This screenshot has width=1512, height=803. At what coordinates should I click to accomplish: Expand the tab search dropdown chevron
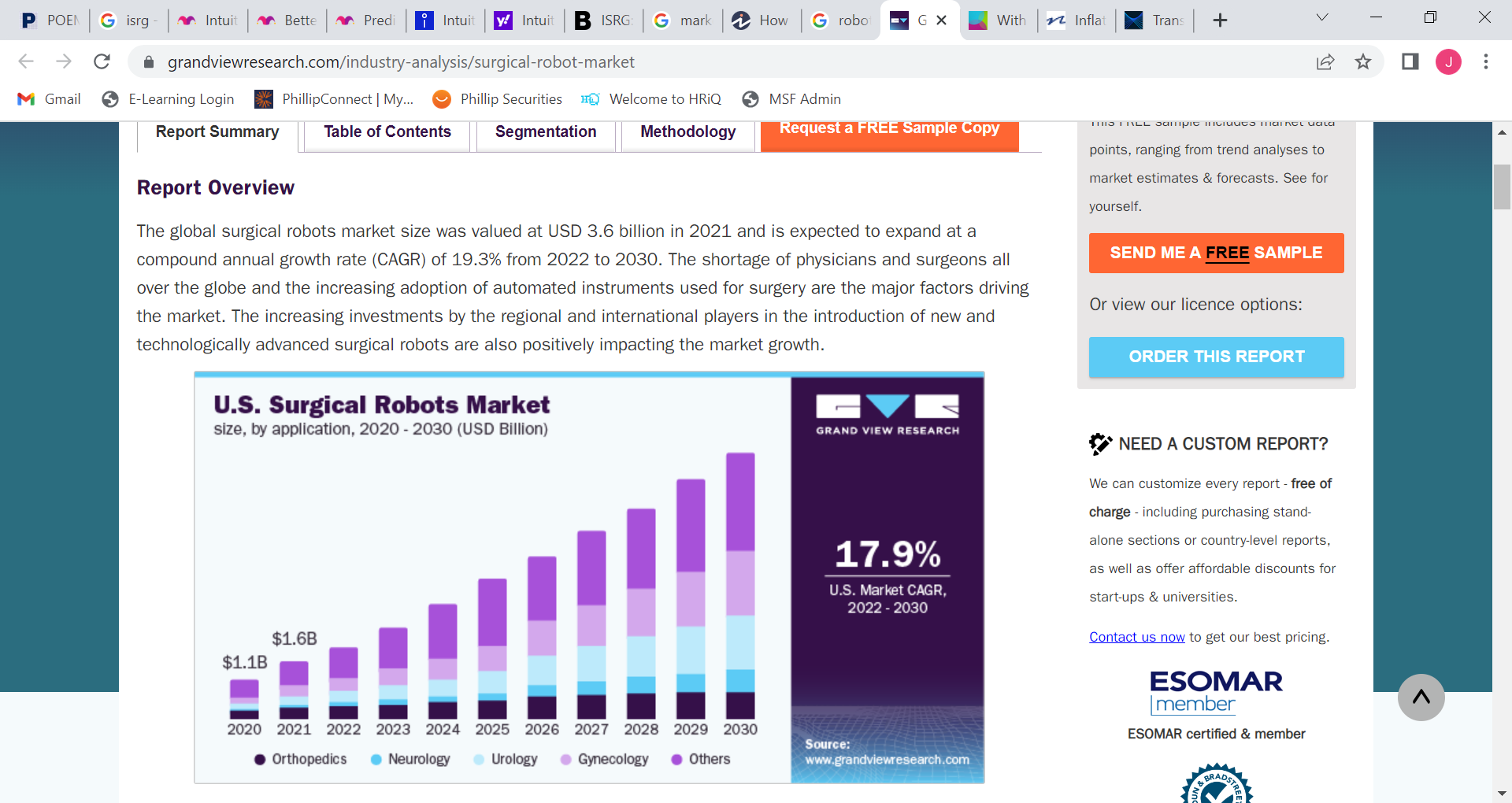pos(1322,17)
